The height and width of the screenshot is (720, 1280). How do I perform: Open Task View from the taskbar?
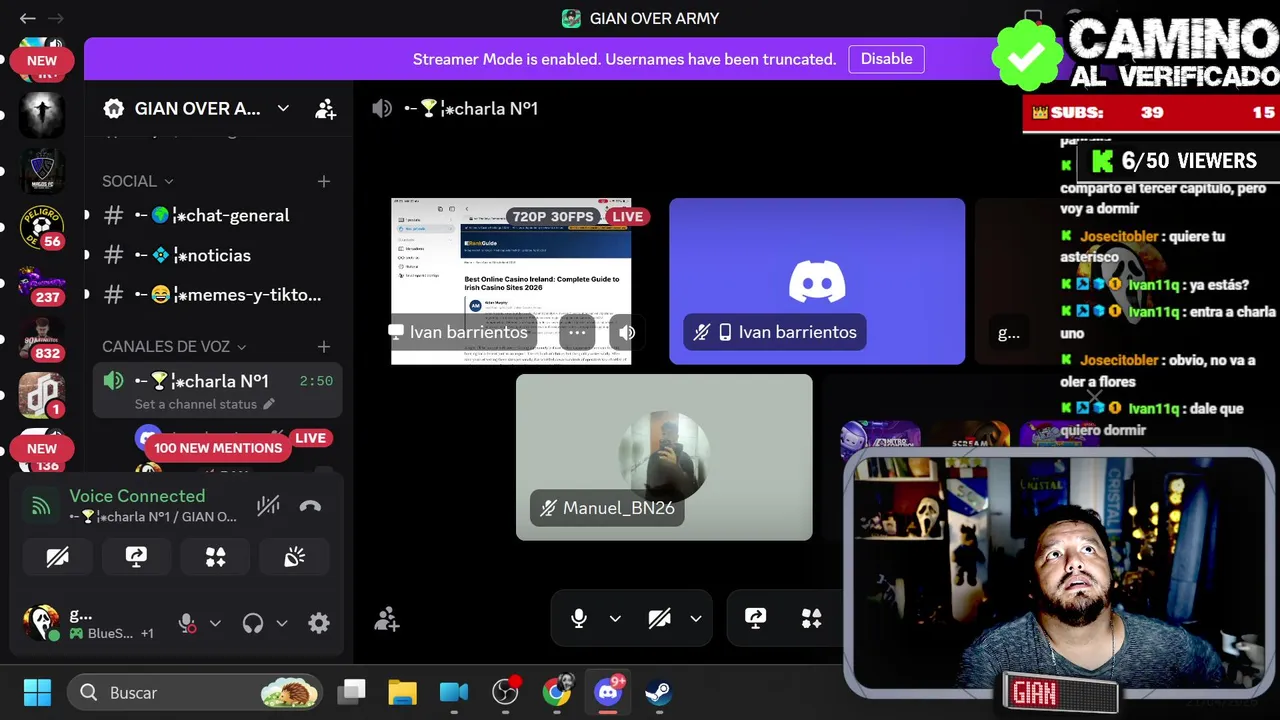pos(352,692)
